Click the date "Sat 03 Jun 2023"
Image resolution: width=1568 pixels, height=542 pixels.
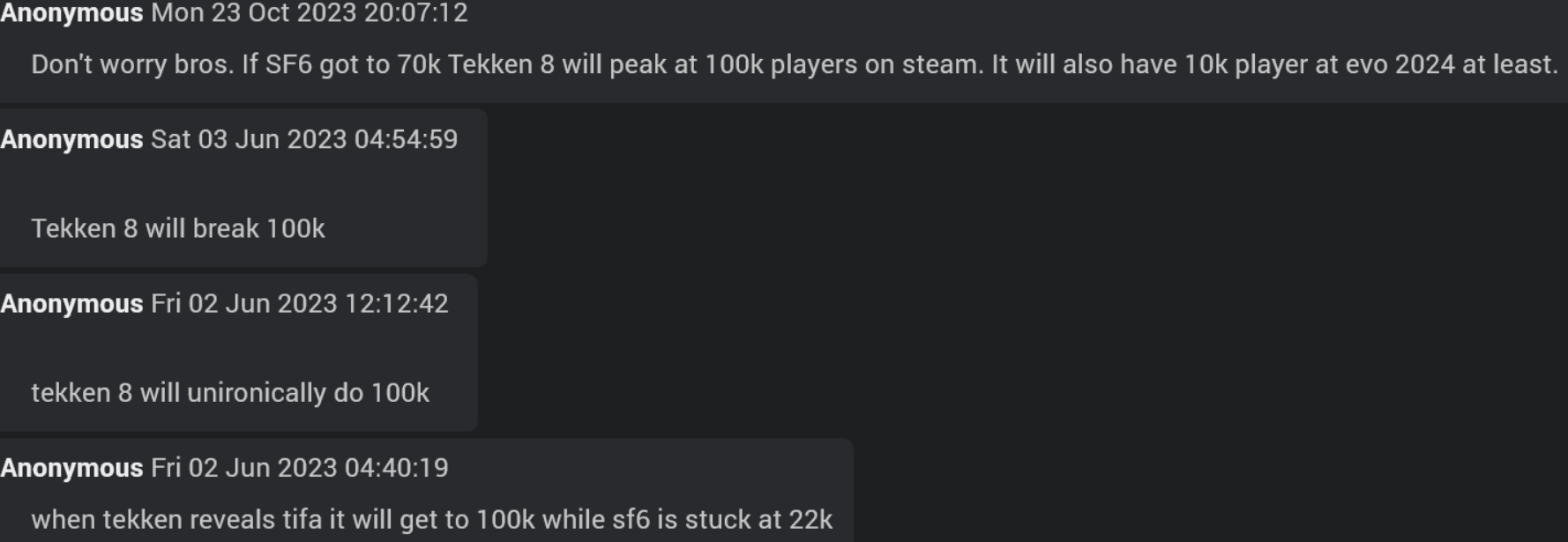tap(249, 139)
